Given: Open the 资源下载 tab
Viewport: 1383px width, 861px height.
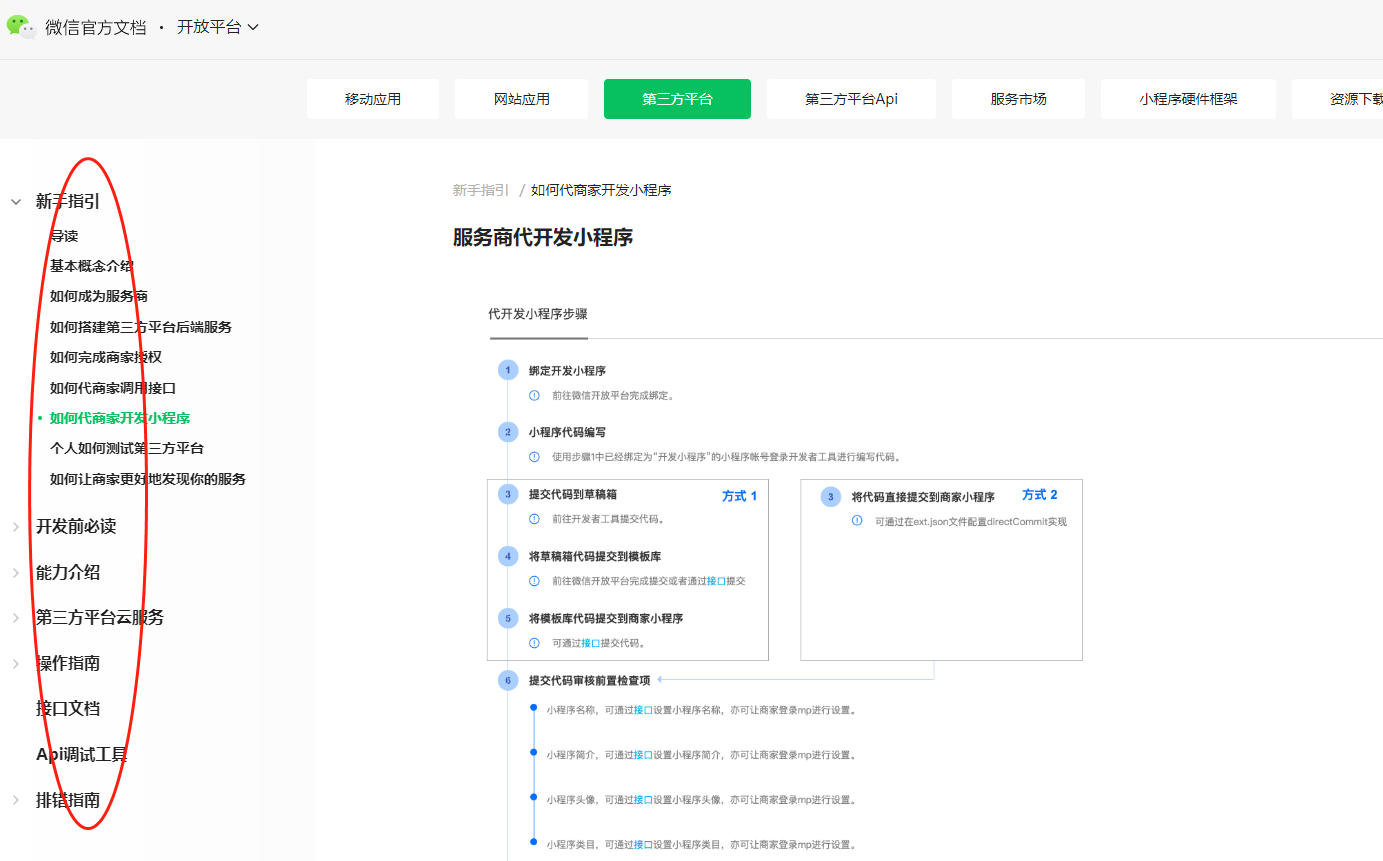Looking at the screenshot, I should coord(1338,99).
